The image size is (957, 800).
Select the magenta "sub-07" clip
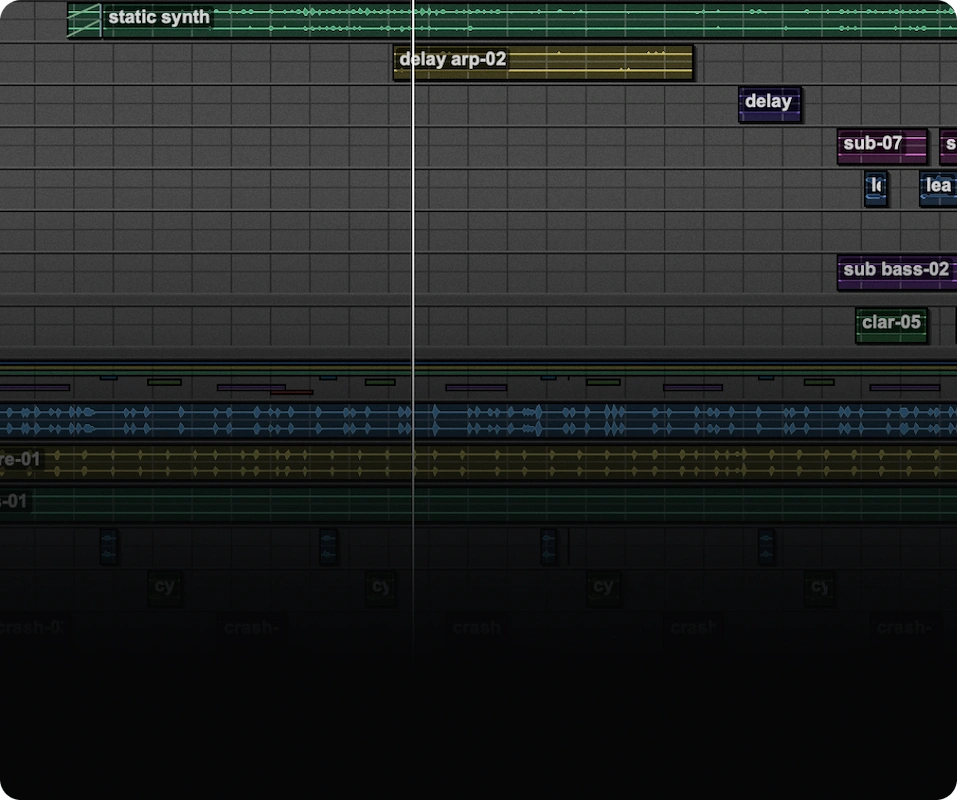click(882, 146)
